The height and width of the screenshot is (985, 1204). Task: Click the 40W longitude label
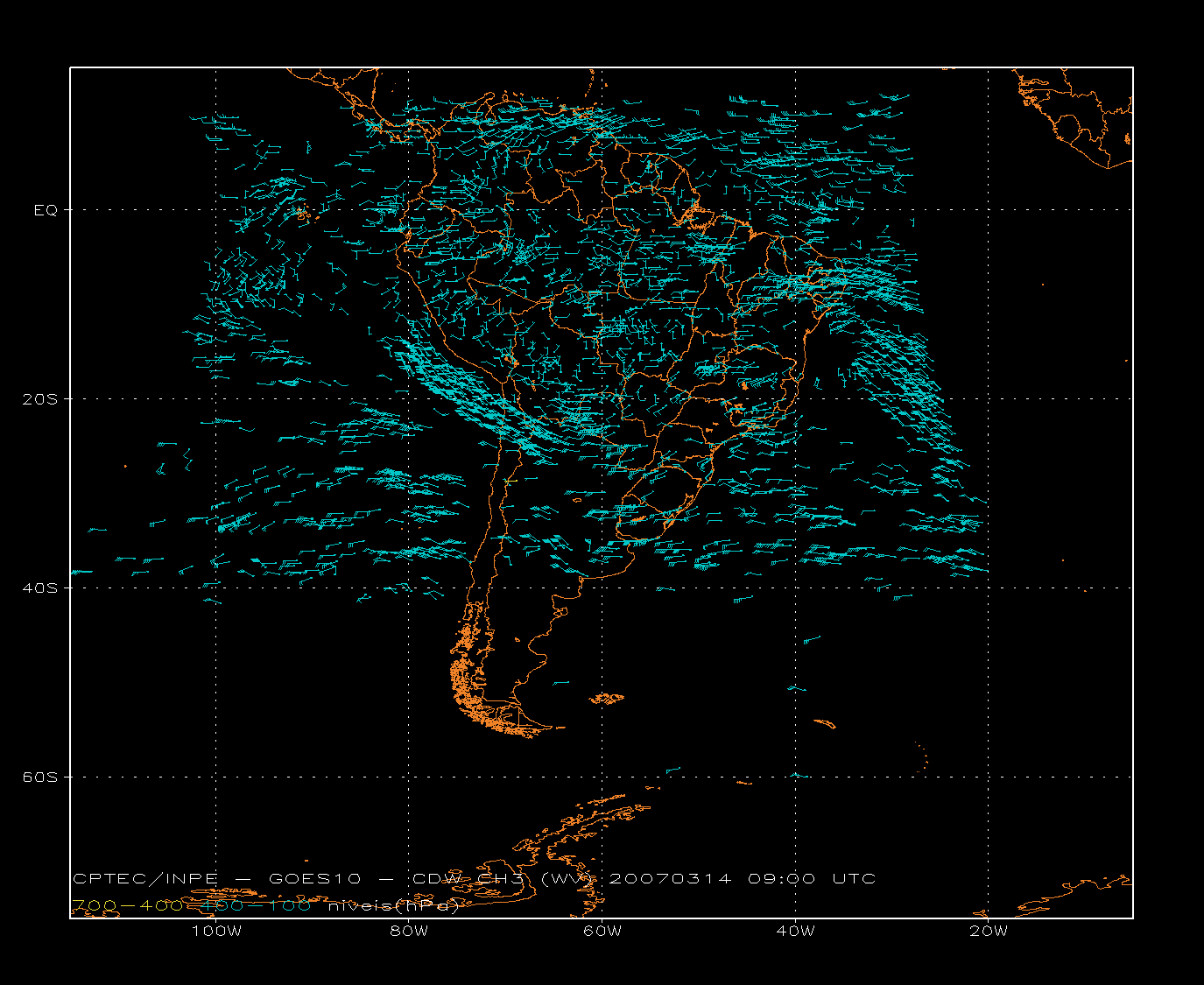coord(795,932)
